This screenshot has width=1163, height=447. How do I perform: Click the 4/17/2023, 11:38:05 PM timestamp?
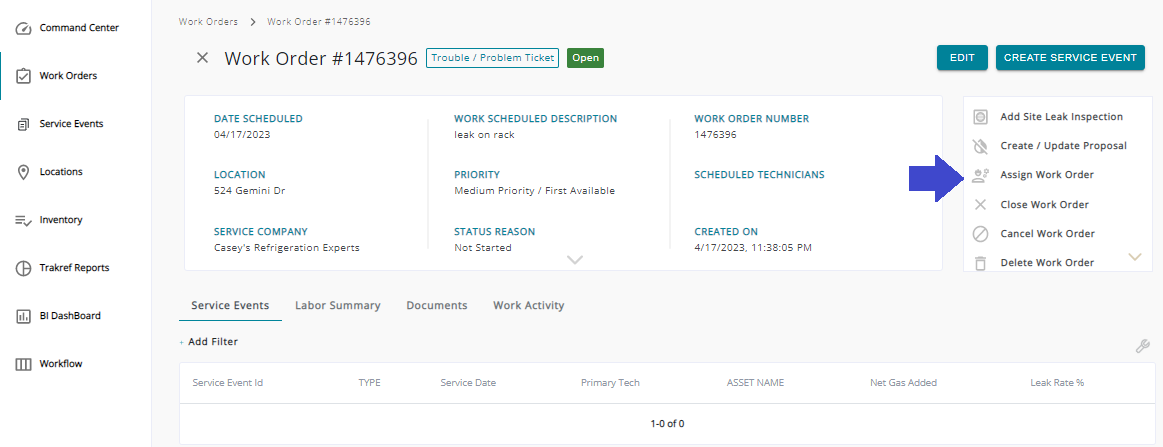(x=753, y=248)
